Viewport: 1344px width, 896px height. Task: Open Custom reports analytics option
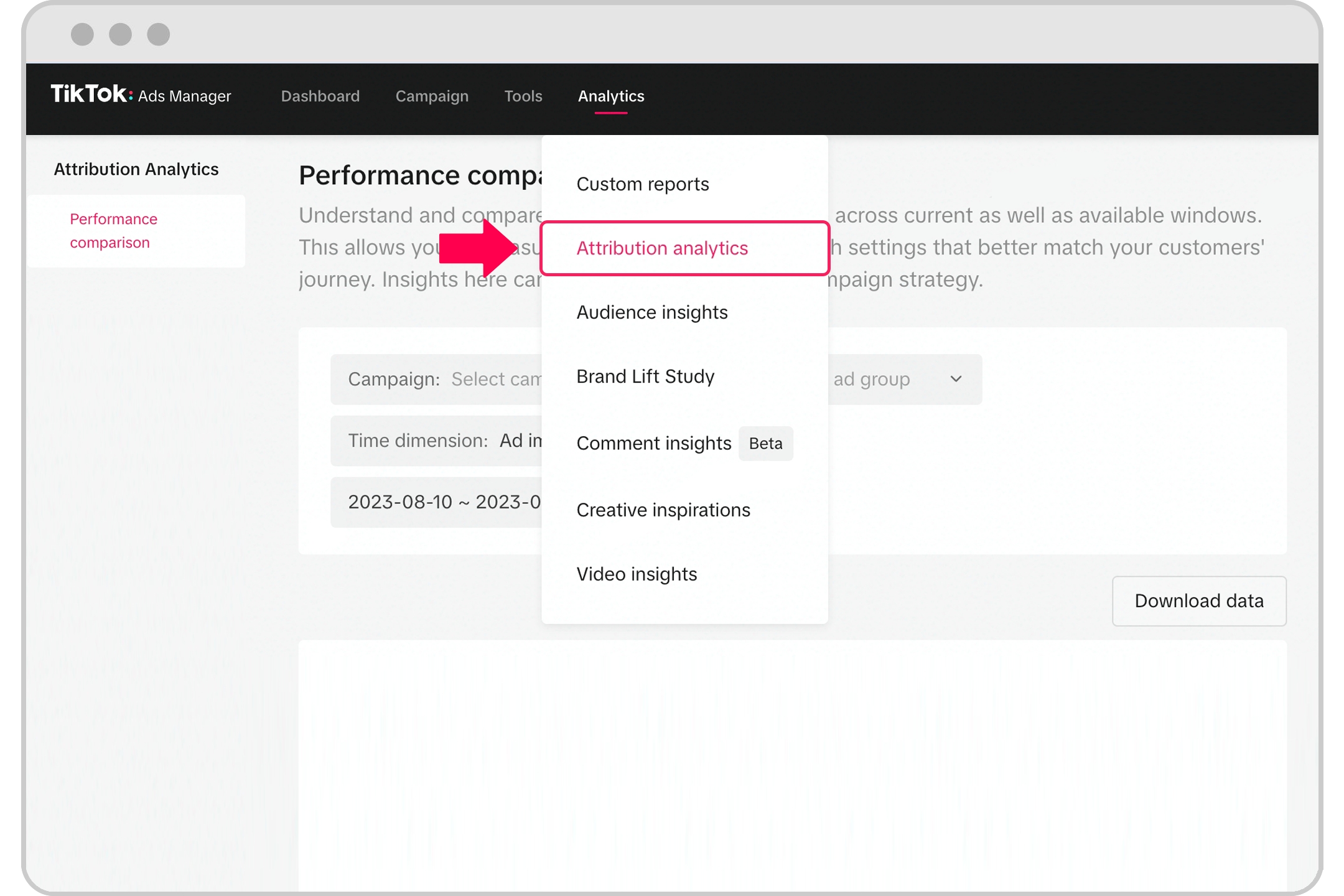pos(643,183)
